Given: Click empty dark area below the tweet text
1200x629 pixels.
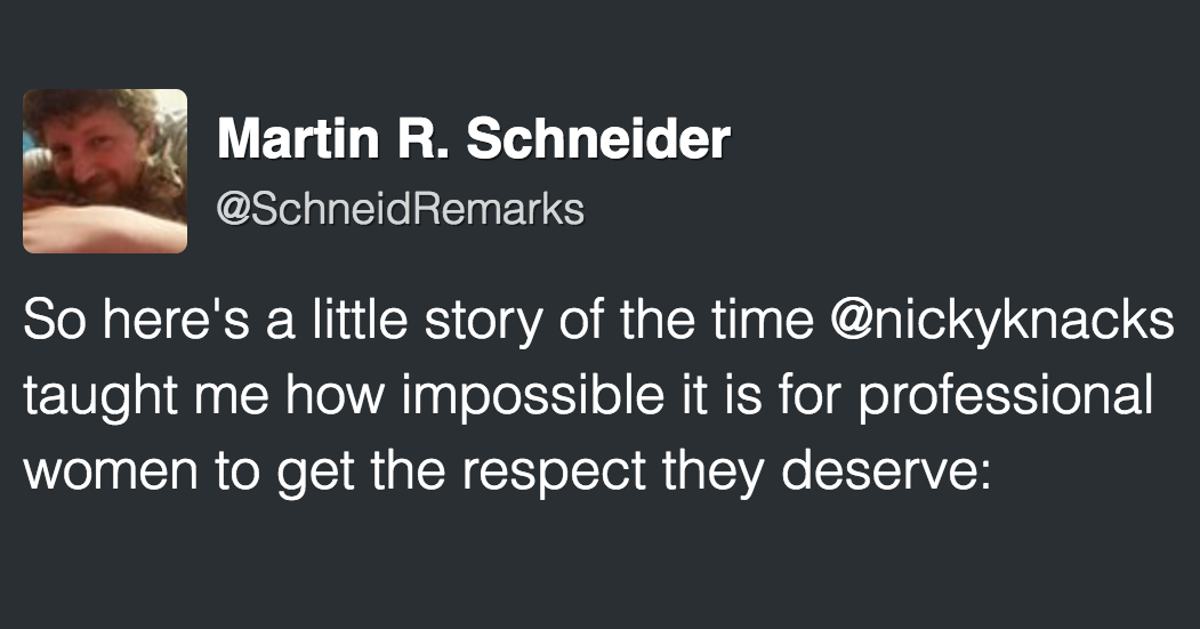Looking at the screenshot, I should pos(600,570).
